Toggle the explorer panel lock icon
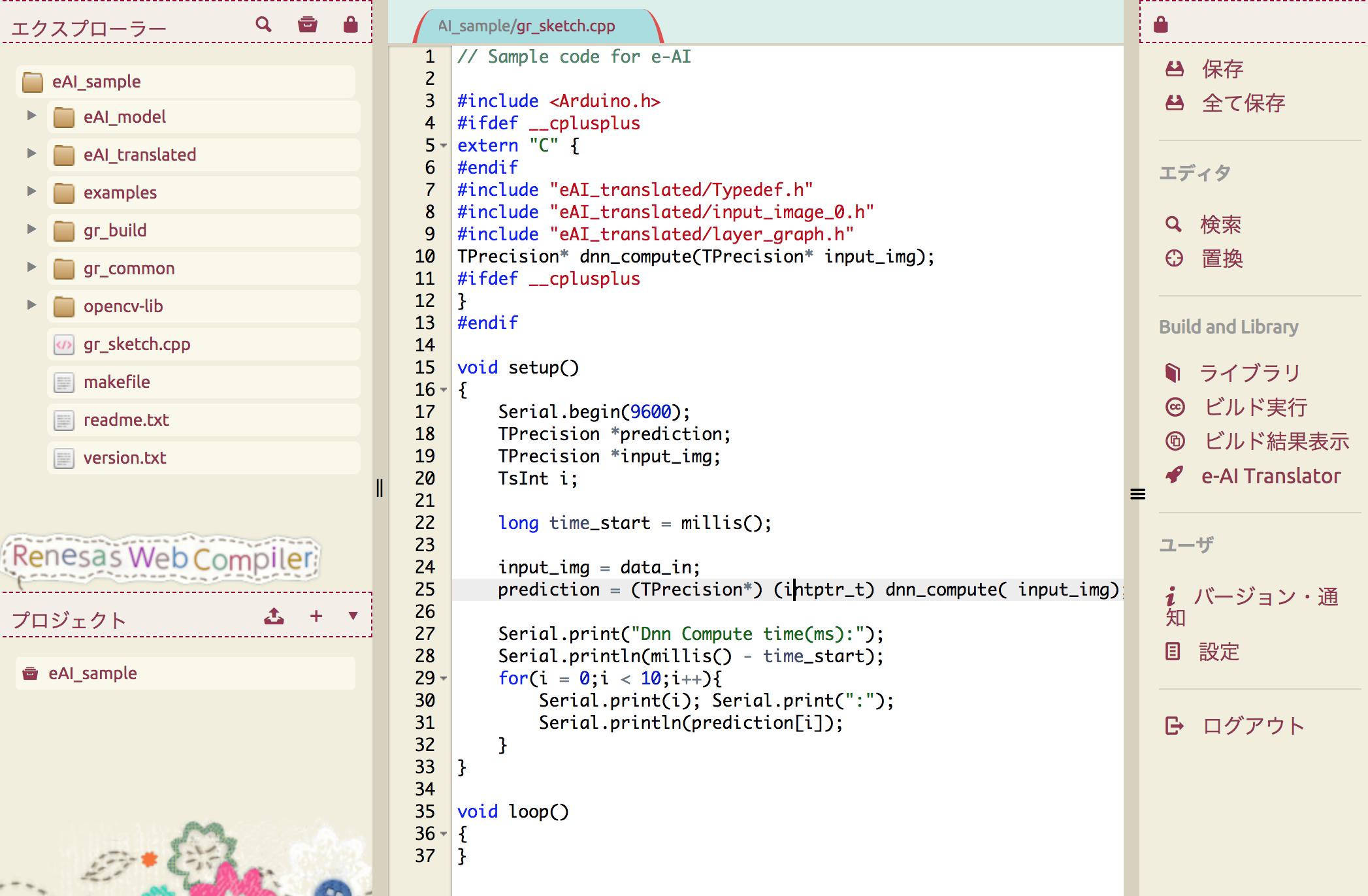This screenshot has height=896, width=1368. (351, 25)
